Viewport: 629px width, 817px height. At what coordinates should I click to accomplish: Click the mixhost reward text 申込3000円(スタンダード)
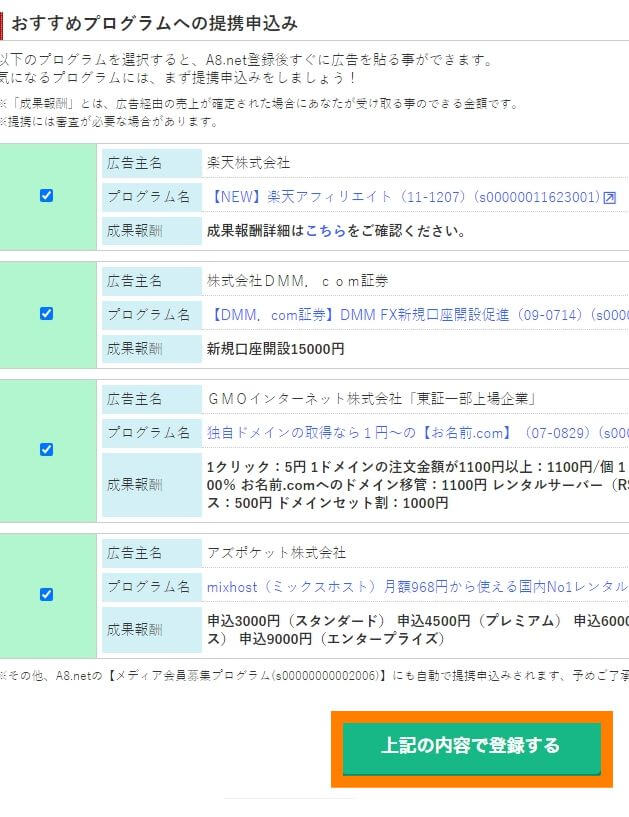[x=296, y=621]
